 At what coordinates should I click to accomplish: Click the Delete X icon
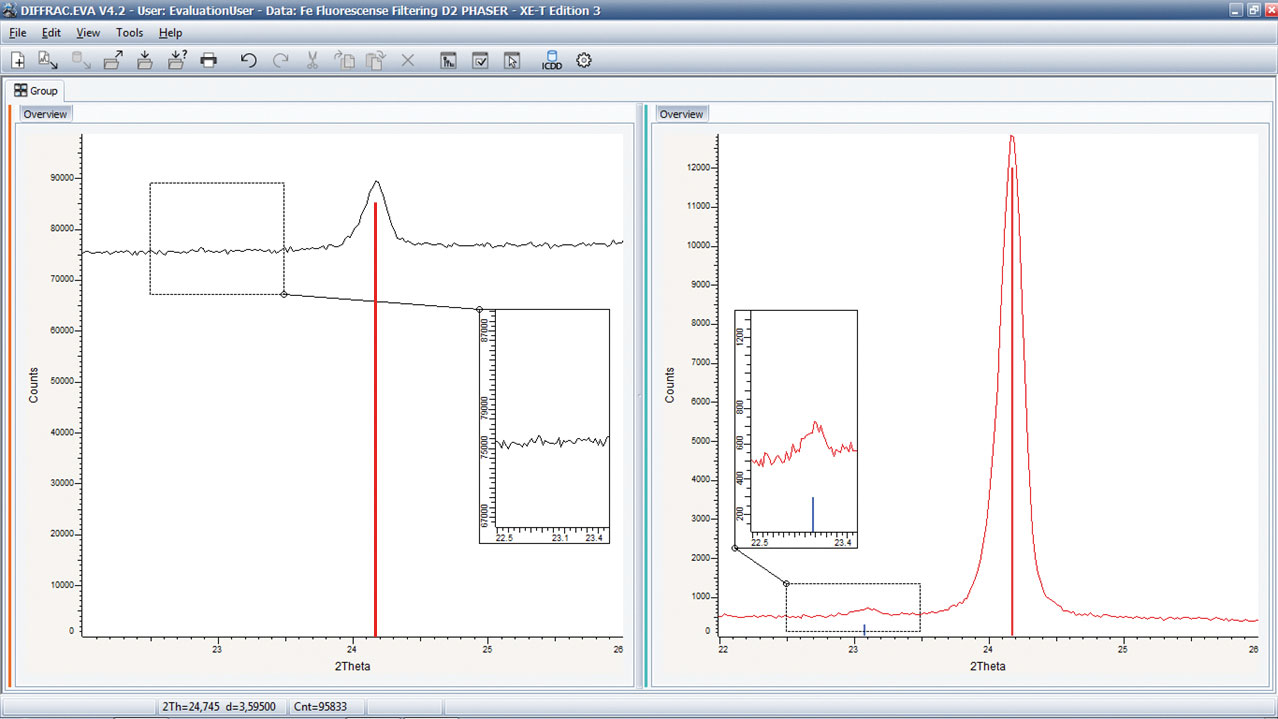[407, 61]
